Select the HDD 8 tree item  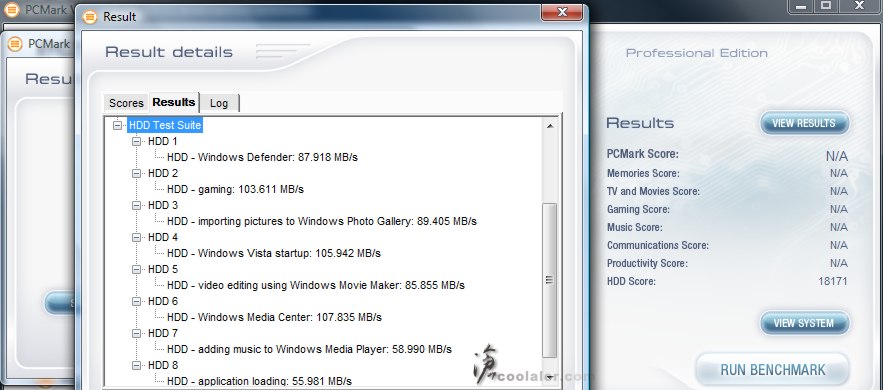[163, 366]
